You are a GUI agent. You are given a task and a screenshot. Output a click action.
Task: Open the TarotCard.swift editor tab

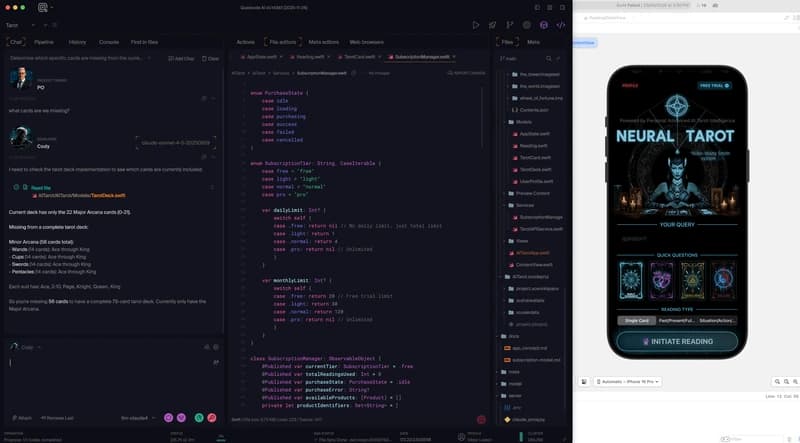click(x=357, y=57)
